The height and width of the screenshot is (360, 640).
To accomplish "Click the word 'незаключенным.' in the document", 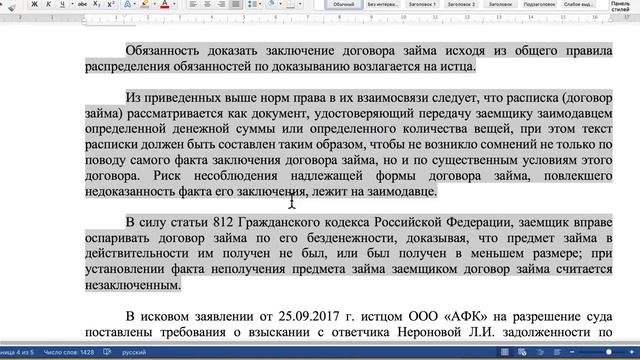I will (133, 285).
